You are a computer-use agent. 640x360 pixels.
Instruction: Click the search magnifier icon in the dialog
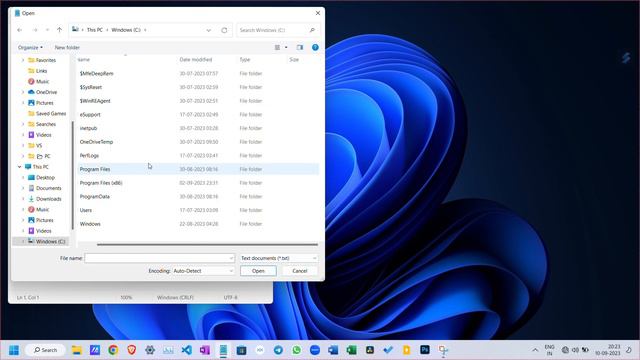(312, 30)
